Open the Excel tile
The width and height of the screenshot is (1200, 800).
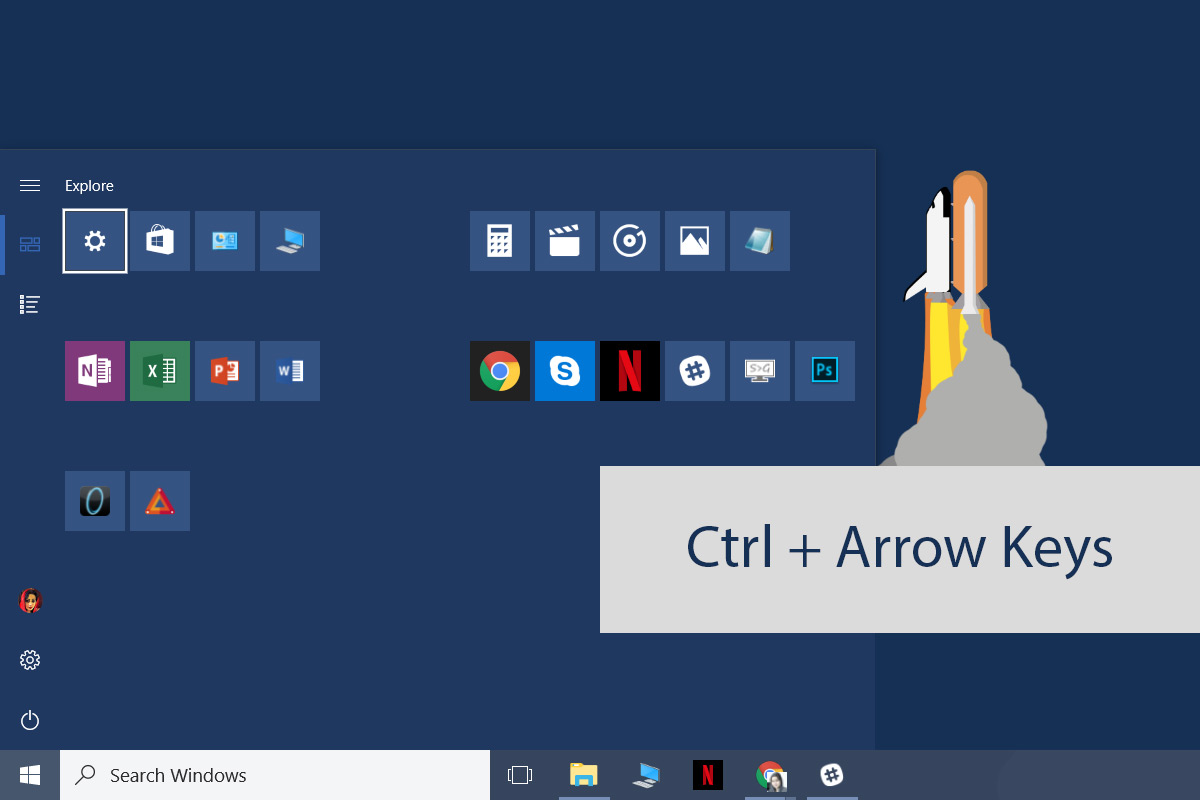(x=159, y=371)
